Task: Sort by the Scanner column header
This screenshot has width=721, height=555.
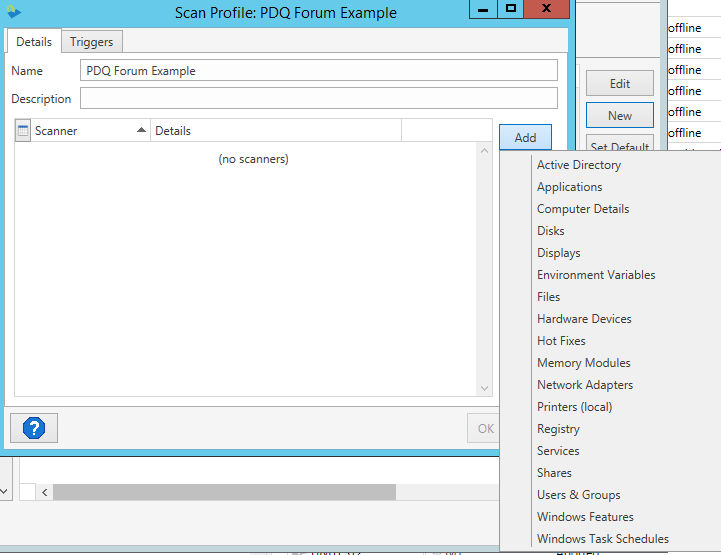Action: (x=90, y=131)
